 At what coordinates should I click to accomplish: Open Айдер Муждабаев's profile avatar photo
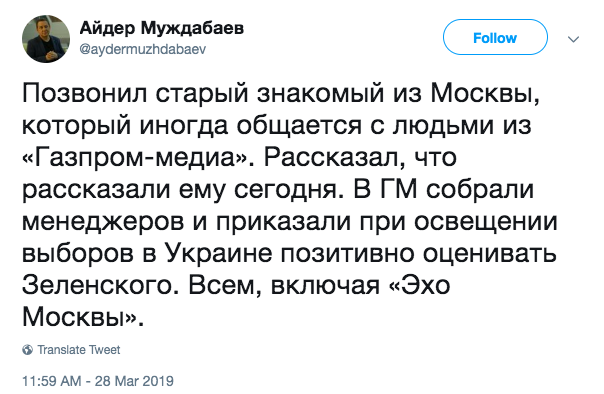click(46, 39)
